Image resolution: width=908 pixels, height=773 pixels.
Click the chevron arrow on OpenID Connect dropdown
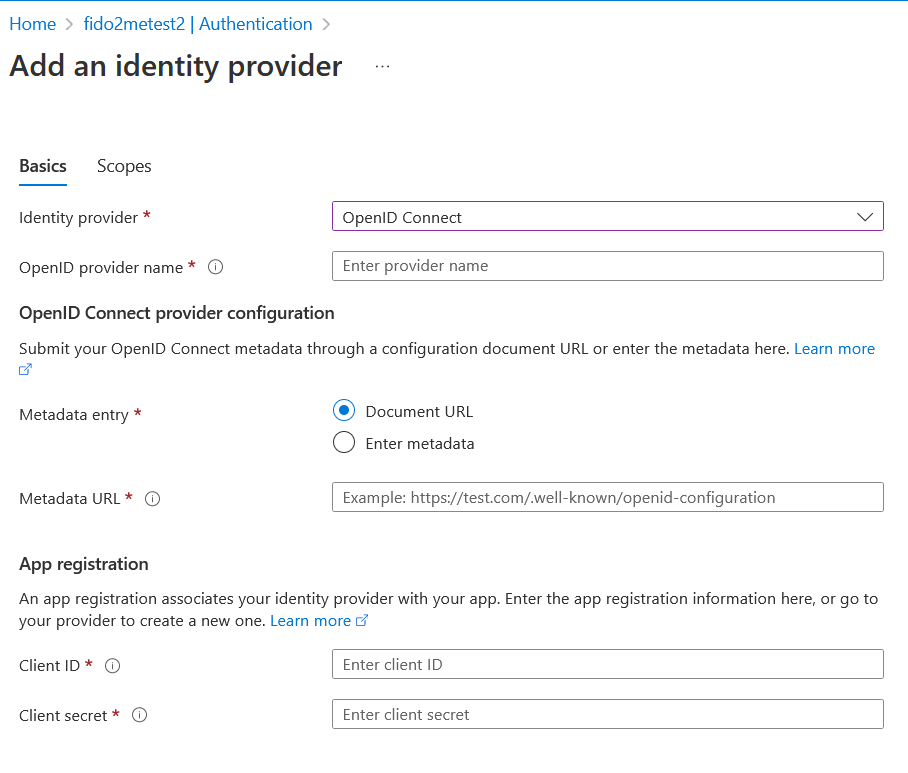tap(865, 217)
